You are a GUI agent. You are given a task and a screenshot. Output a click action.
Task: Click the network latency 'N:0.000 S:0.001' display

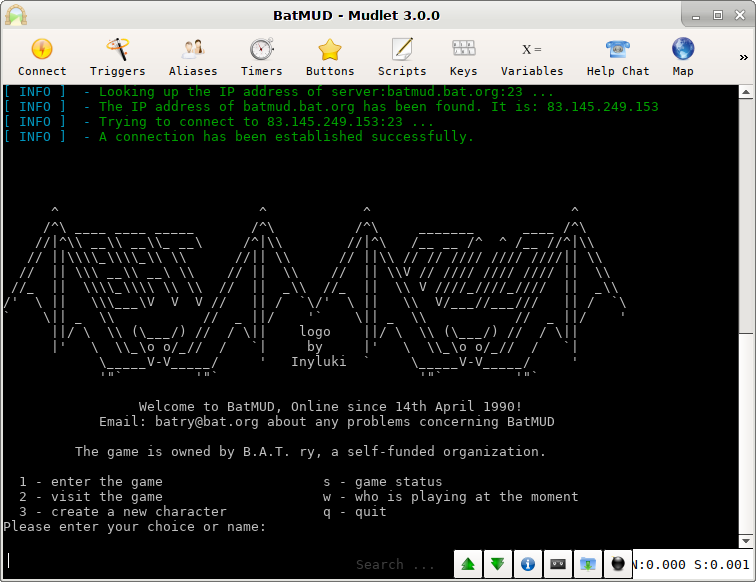pyautogui.click(x=691, y=564)
